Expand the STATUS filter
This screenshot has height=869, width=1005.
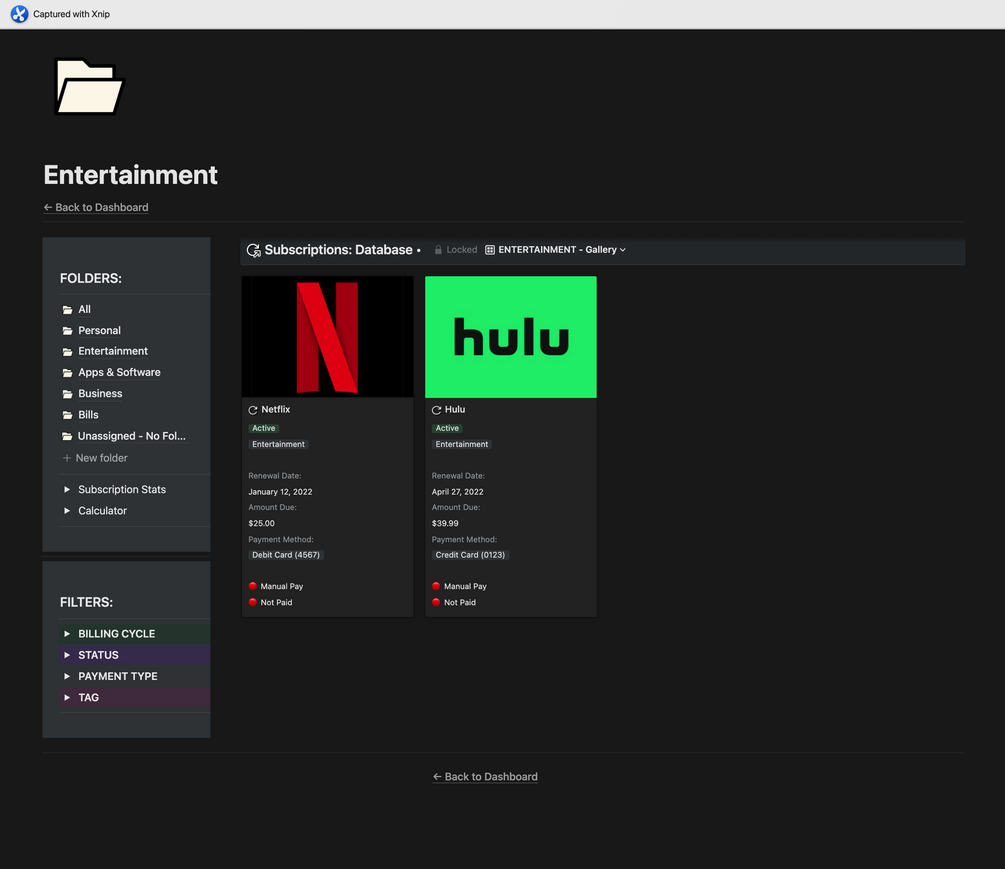tap(67, 655)
